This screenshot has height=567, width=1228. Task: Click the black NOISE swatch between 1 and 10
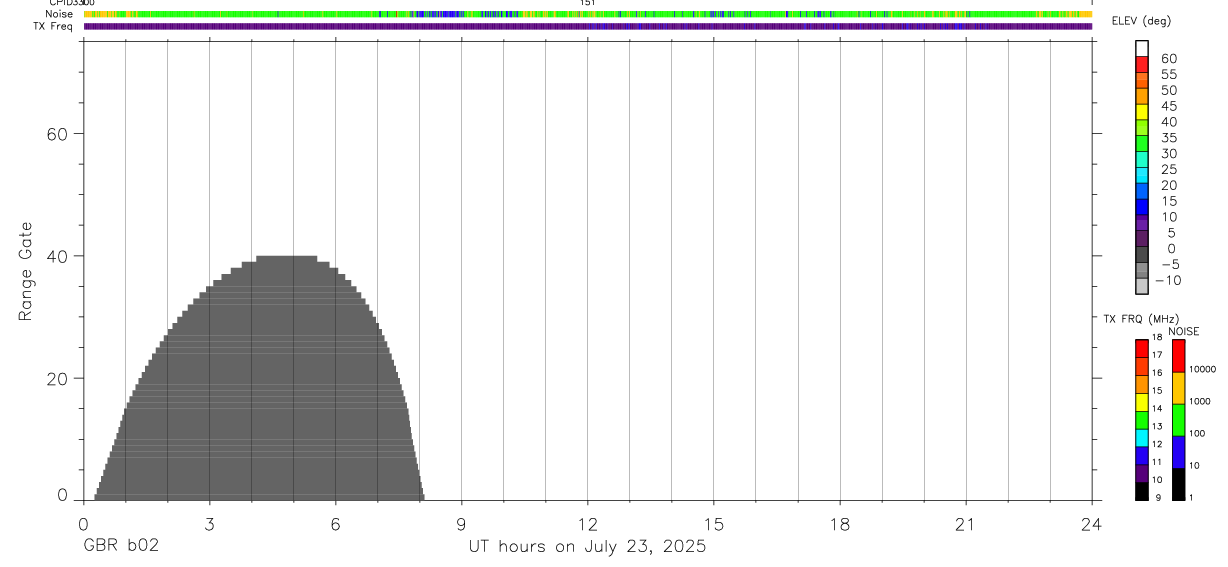(1179, 484)
